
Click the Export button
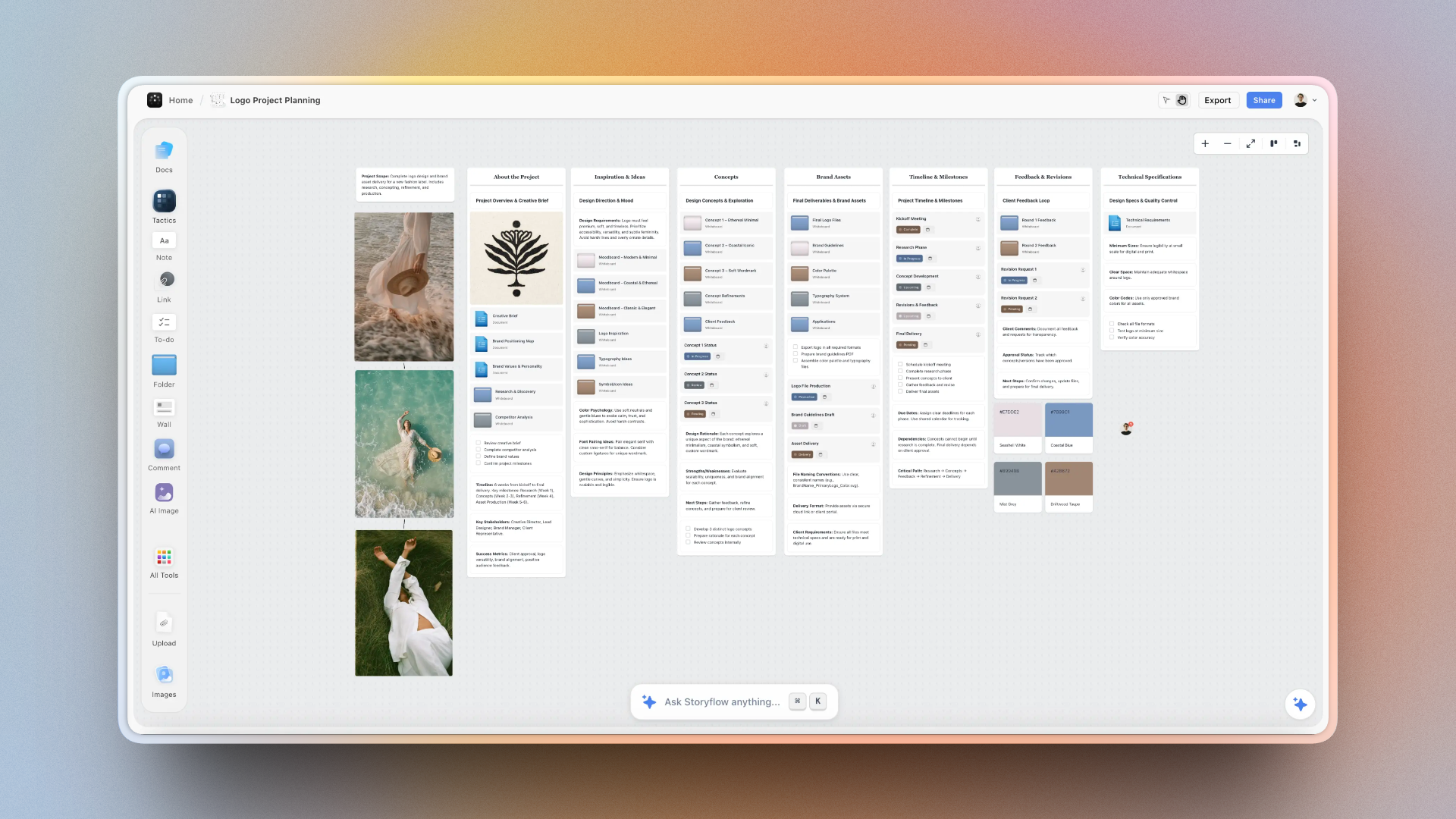1218,99
